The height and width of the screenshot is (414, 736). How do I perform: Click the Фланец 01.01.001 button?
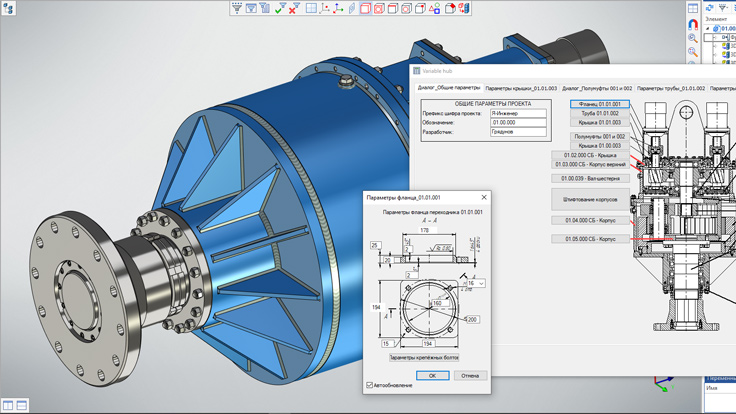point(600,104)
